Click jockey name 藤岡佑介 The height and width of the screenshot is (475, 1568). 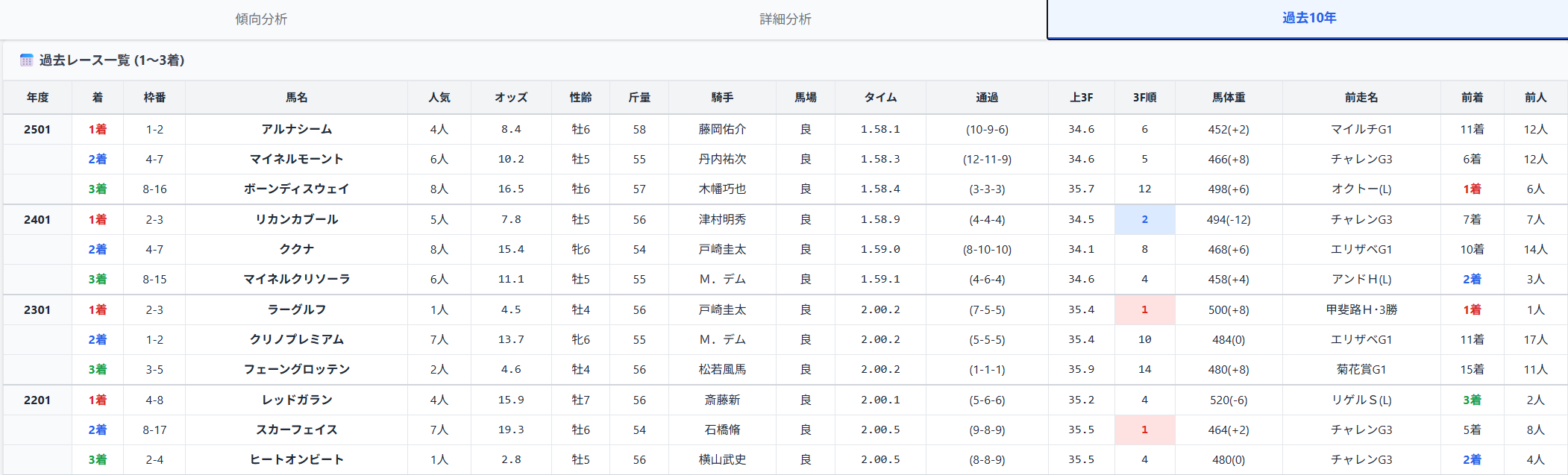[722, 130]
